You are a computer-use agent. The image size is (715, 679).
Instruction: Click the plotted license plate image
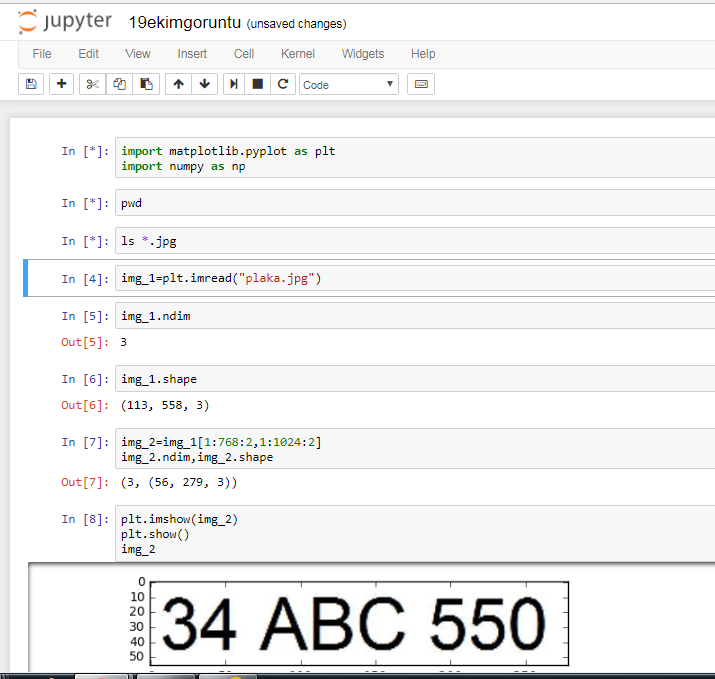[x=359, y=623]
